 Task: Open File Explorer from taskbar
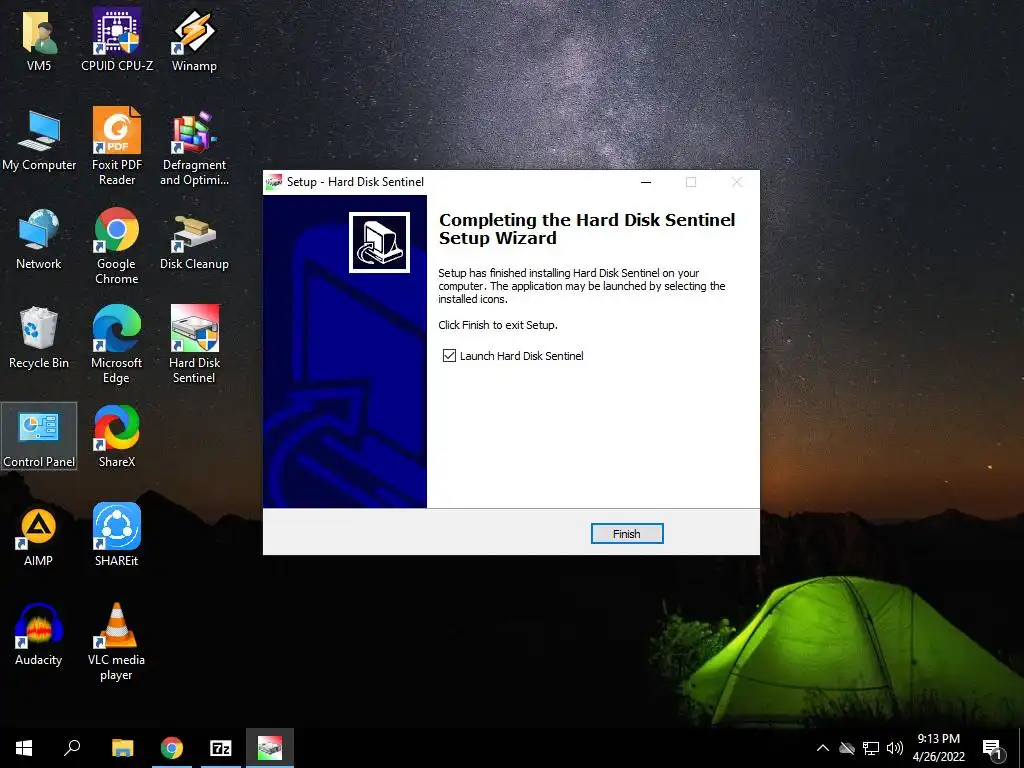[x=122, y=748]
